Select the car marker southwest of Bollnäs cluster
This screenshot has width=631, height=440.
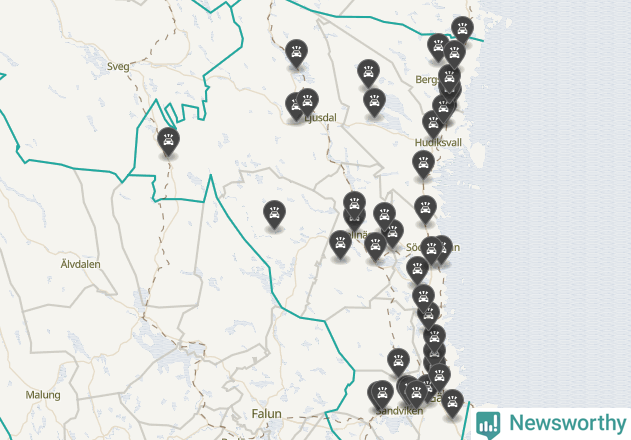point(340,244)
